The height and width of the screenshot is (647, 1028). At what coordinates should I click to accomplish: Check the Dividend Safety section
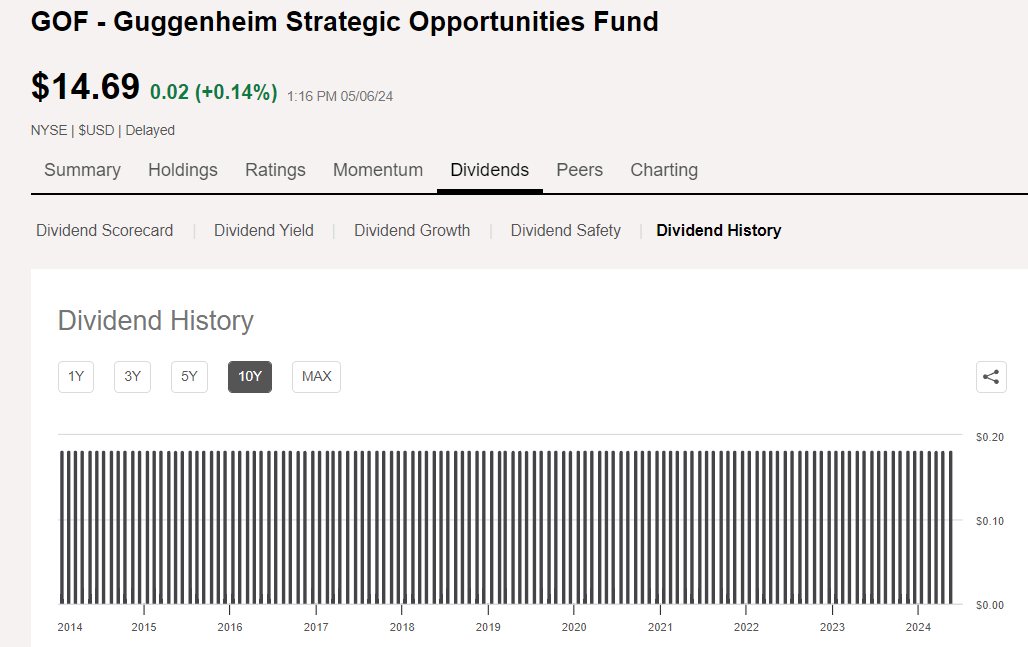coord(566,230)
